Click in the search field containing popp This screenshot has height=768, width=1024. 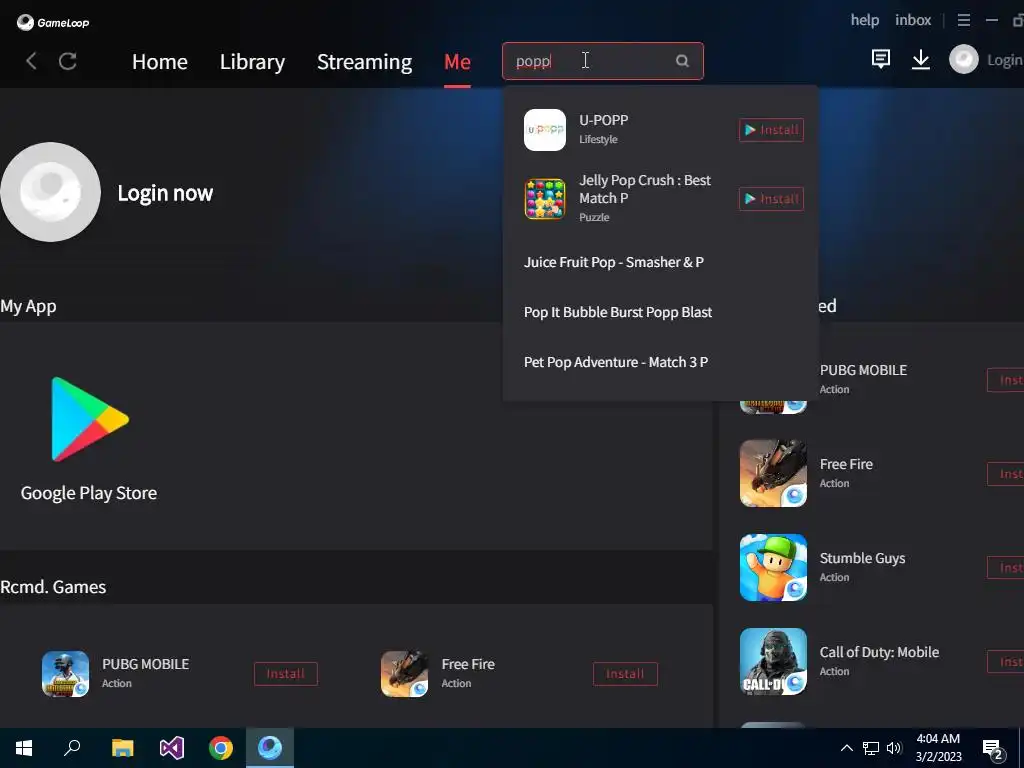603,61
